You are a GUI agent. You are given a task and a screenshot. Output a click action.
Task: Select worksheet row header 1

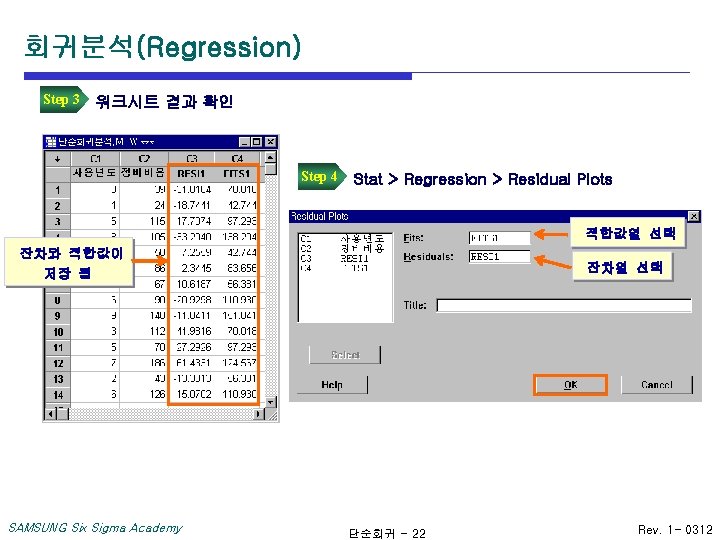[57, 190]
